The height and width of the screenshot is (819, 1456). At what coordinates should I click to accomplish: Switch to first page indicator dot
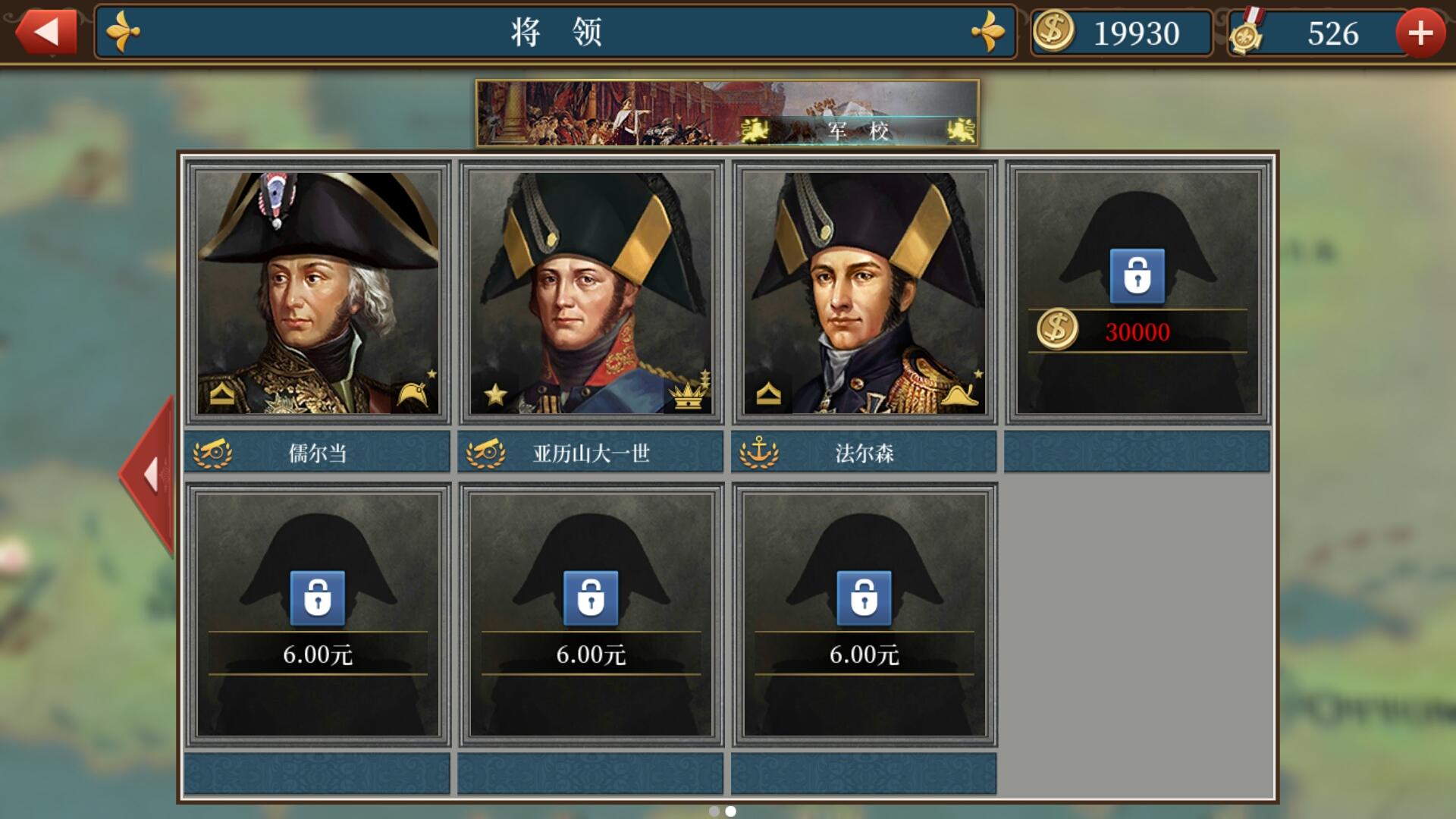coord(714,811)
